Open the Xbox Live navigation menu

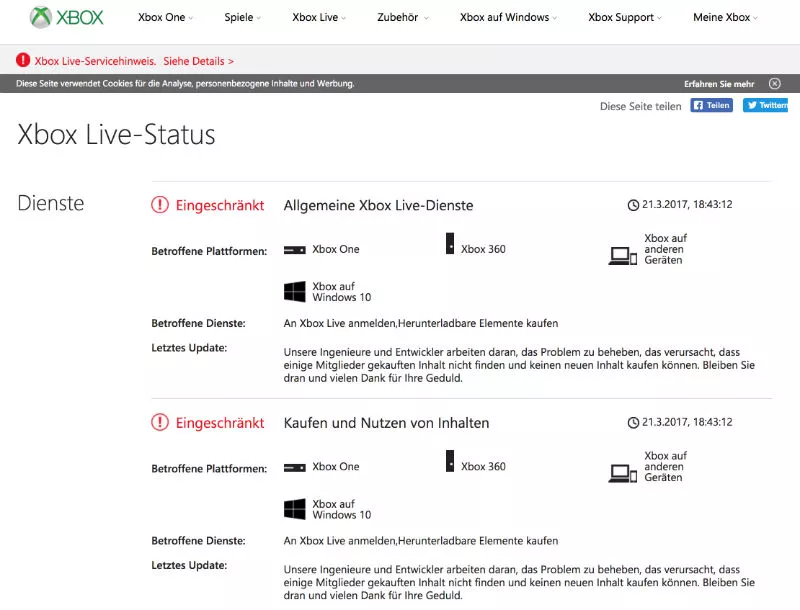click(319, 17)
